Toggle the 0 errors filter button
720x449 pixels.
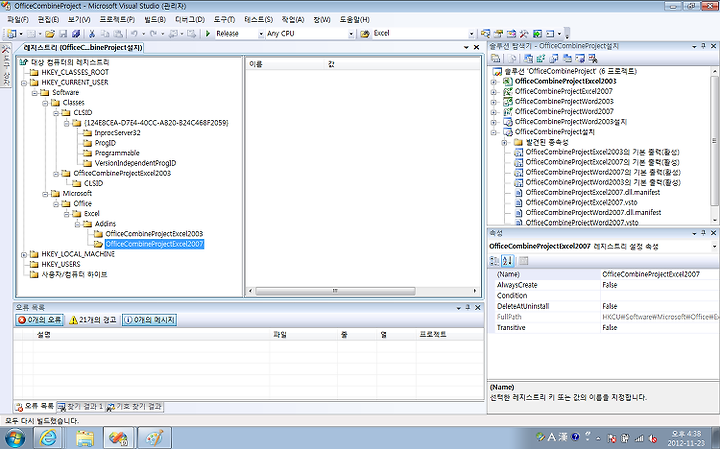click(x=39, y=320)
